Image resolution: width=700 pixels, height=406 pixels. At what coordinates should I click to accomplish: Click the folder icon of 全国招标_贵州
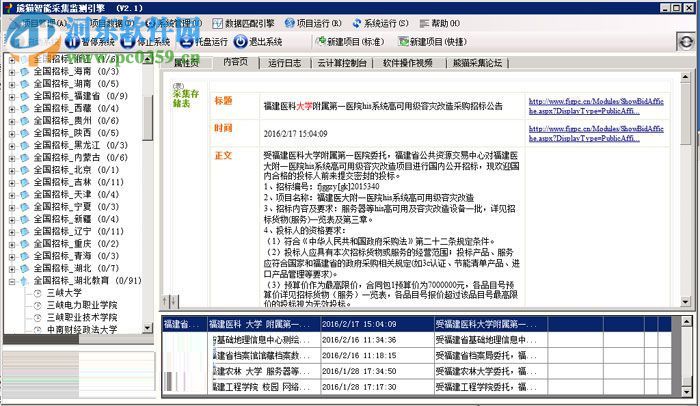click(x=25, y=121)
